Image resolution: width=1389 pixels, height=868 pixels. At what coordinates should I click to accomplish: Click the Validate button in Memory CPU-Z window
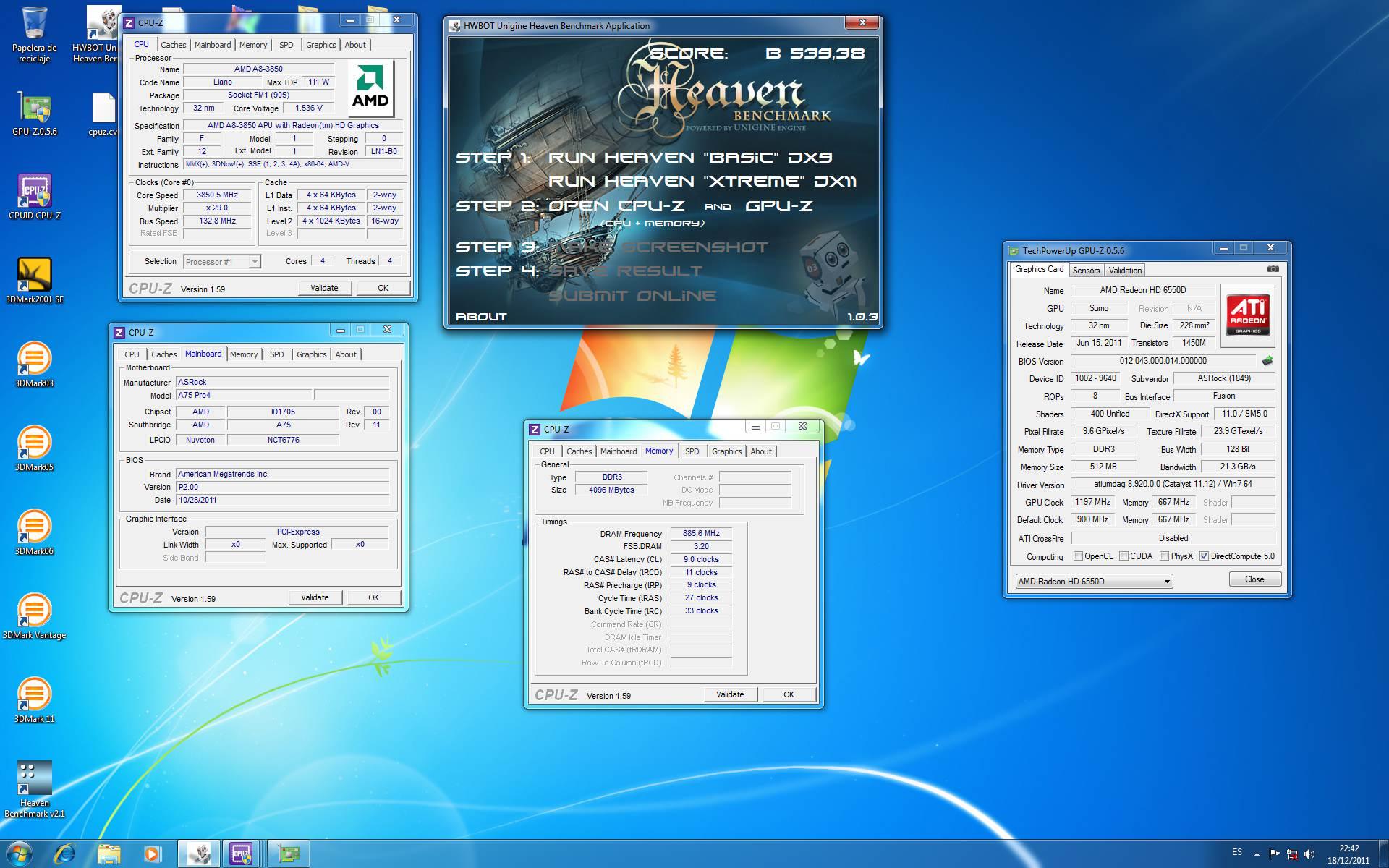730,694
